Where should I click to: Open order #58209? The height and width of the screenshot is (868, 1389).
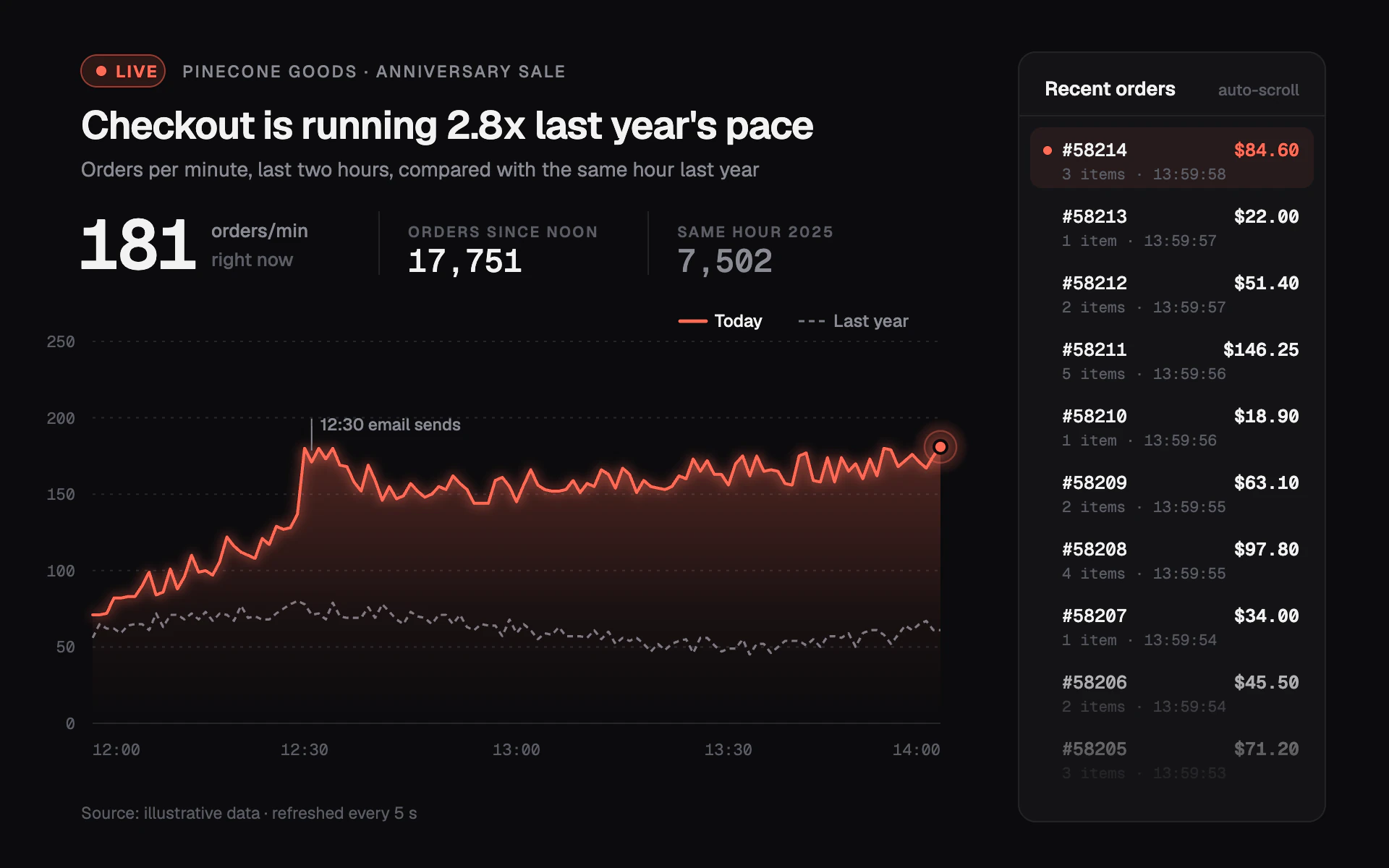tap(1171, 493)
